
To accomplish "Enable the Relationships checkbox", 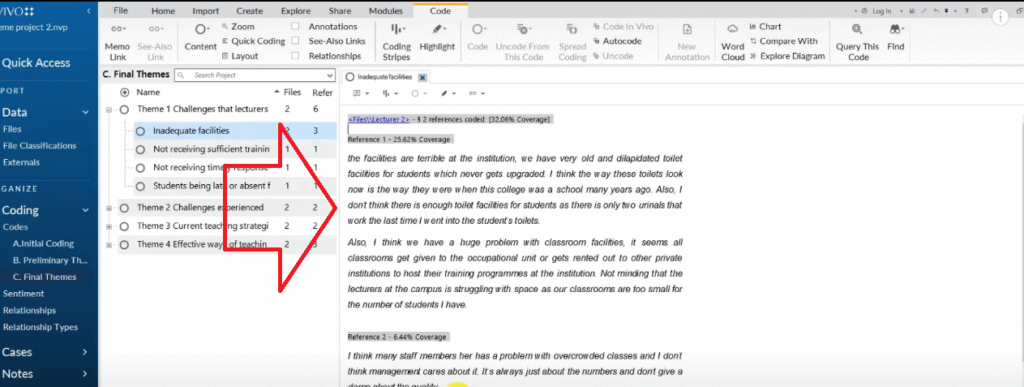I will coord(295,56).
